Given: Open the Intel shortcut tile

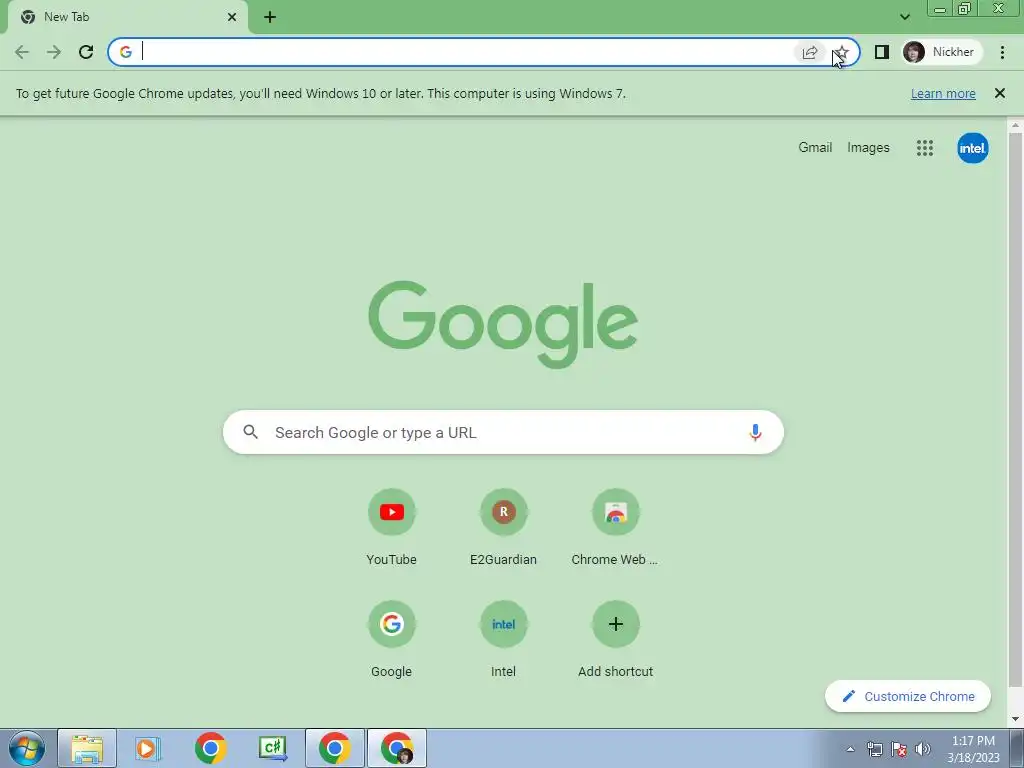Looking at the screenshot, I should click(x=503, y=640).
